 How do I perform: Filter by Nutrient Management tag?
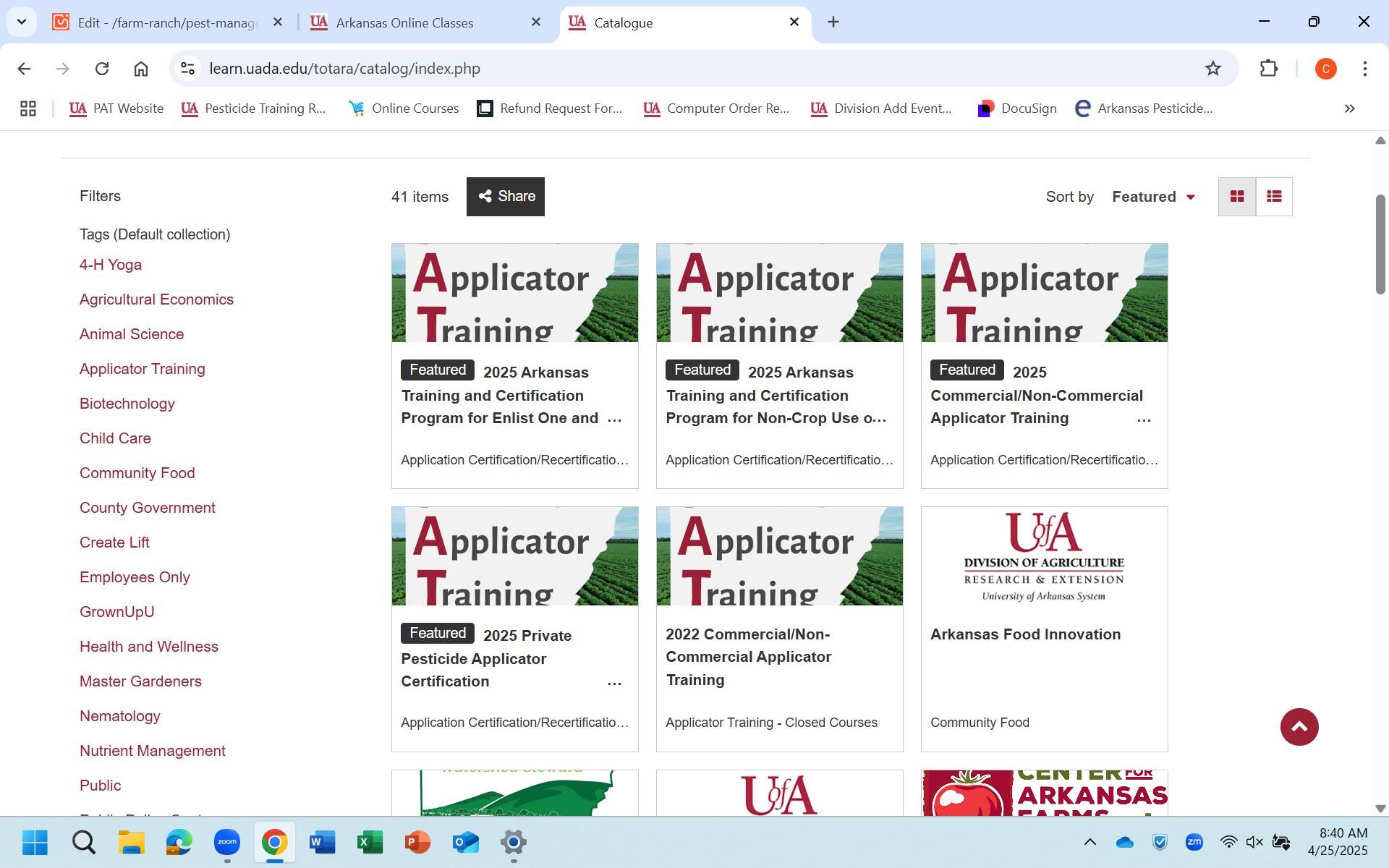pos(153,751)
